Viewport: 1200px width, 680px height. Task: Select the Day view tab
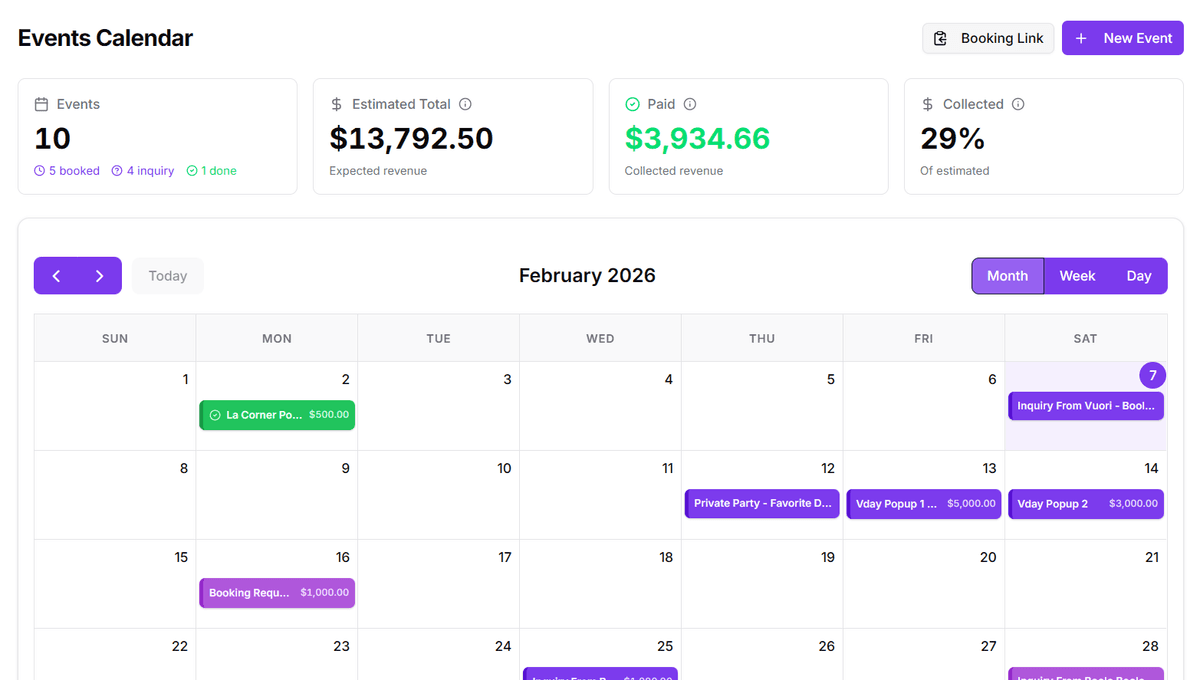tap(1139, 275)
